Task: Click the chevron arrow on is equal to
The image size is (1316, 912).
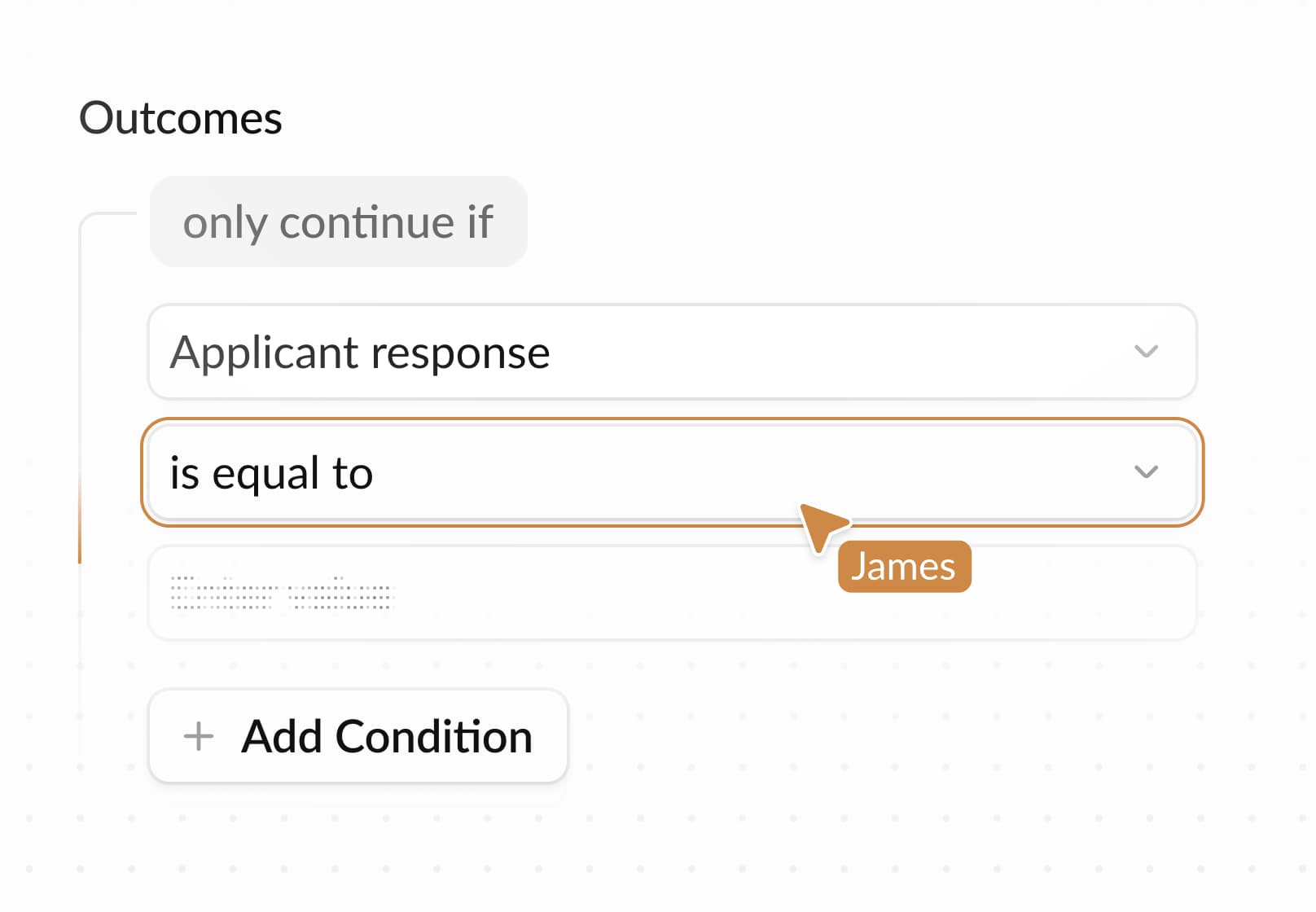Action: (x=1146, y=472)
